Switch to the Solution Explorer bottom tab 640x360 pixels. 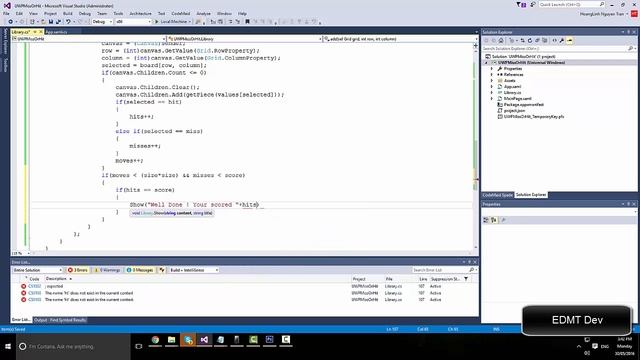[x=531, y=195]
